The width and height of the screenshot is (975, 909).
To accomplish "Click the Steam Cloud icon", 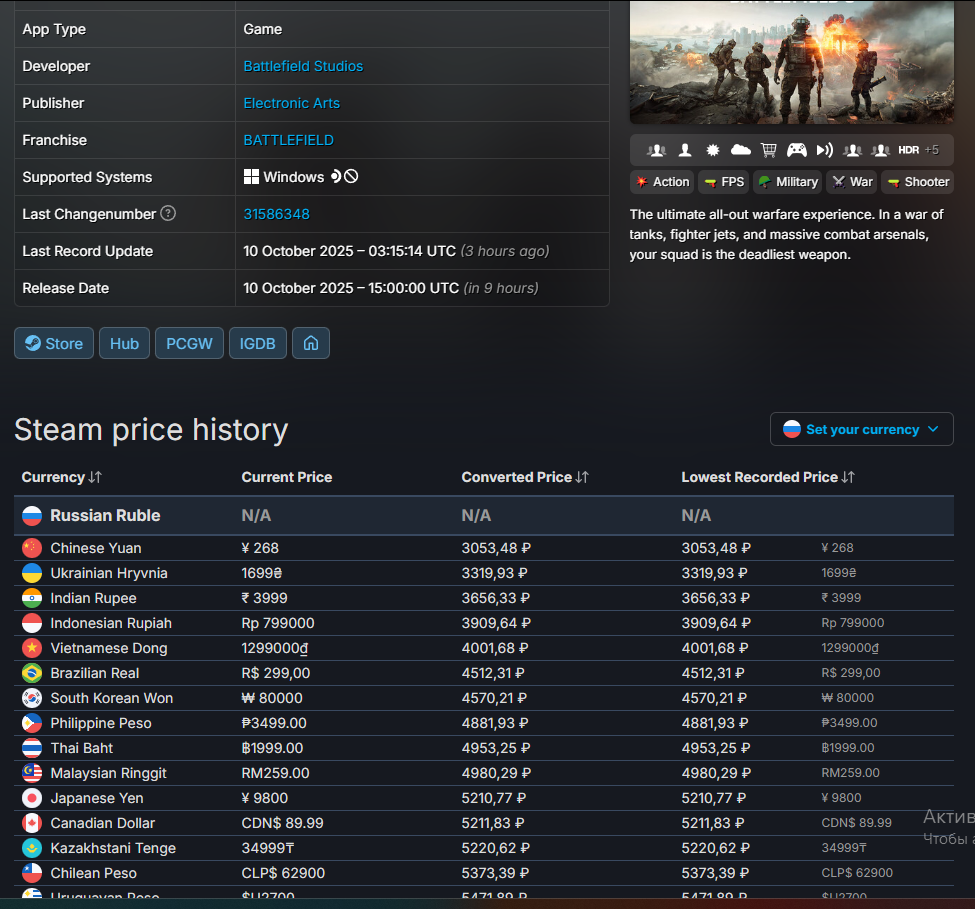I will pos(741,150).
